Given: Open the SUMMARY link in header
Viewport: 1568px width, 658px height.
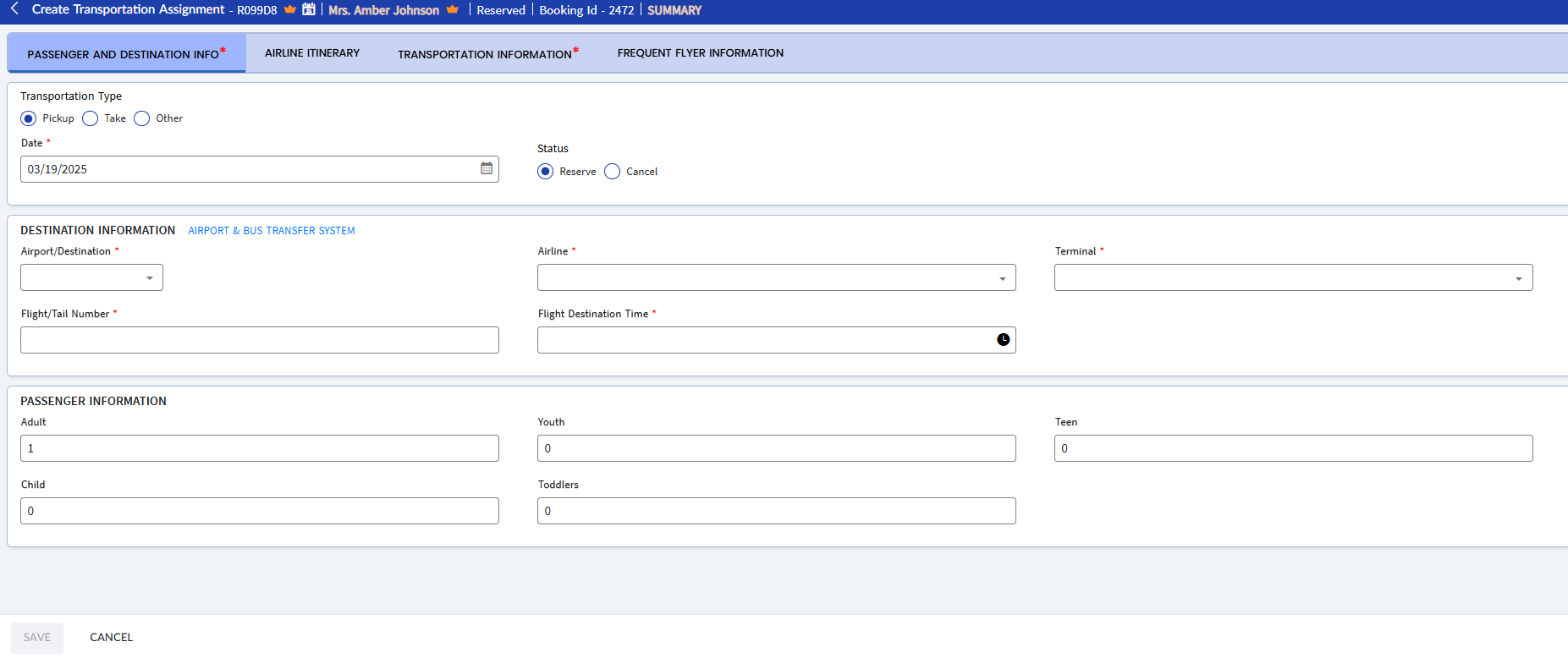Looking at the screenshot, I should click(674, 10).
